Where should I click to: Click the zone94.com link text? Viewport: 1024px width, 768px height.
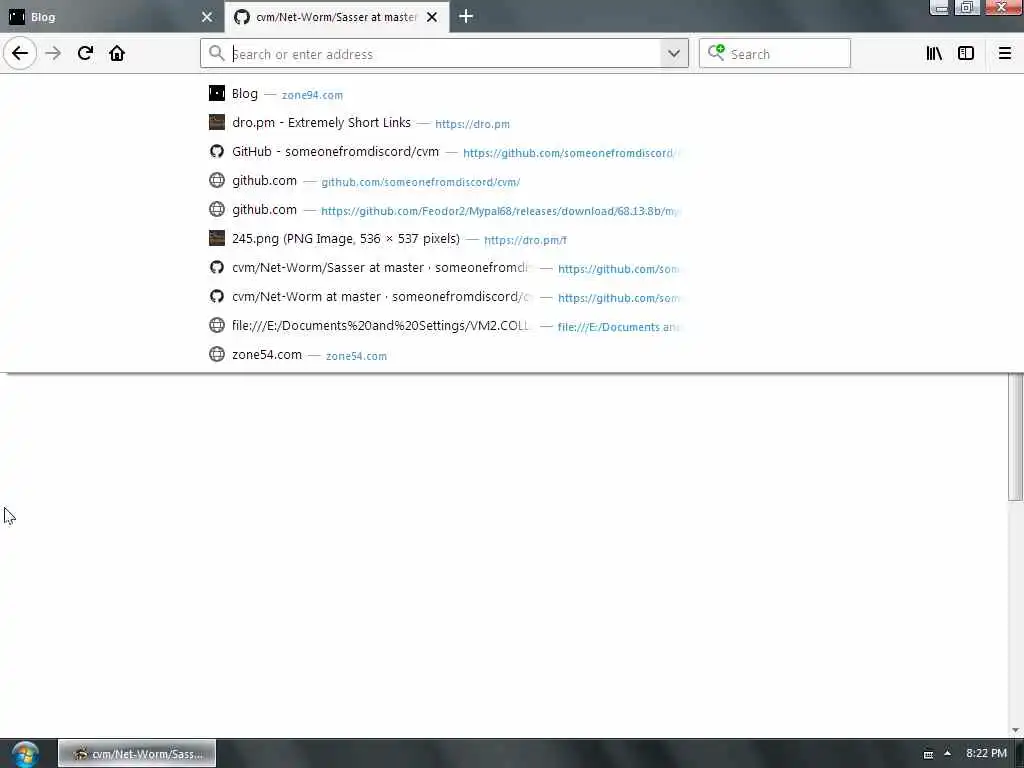(312, 95)
